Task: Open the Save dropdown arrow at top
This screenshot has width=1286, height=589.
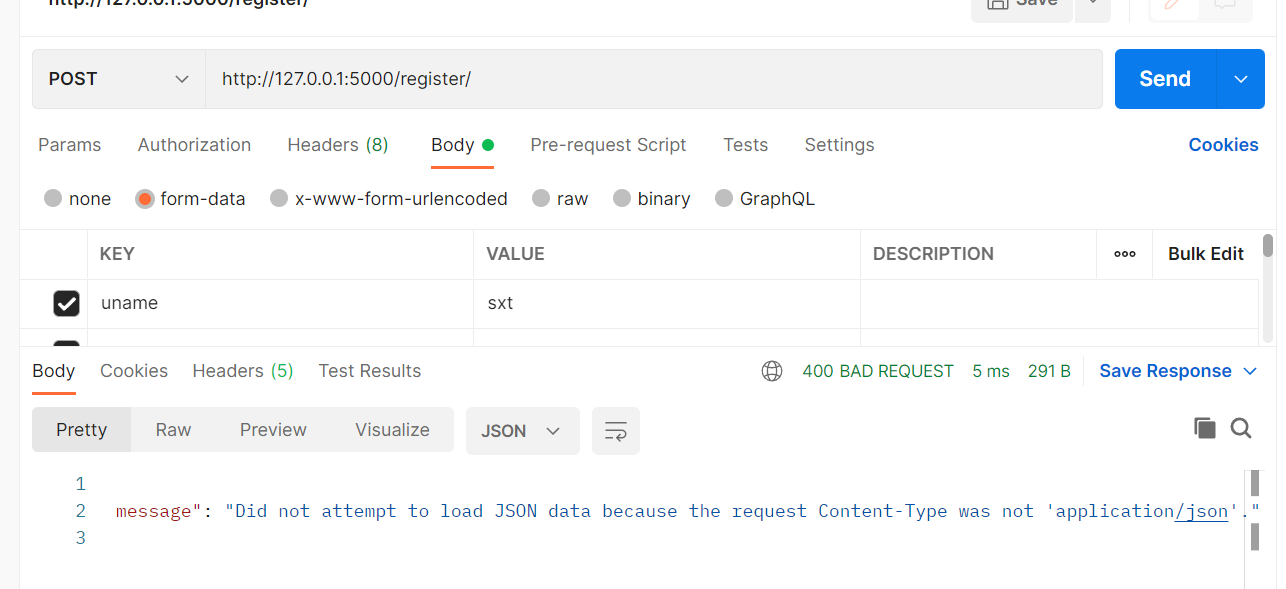Action: (1092, 4)
